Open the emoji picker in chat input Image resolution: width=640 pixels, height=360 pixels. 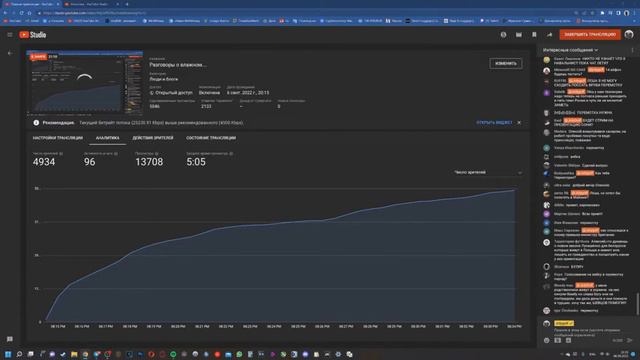(547, 340)
